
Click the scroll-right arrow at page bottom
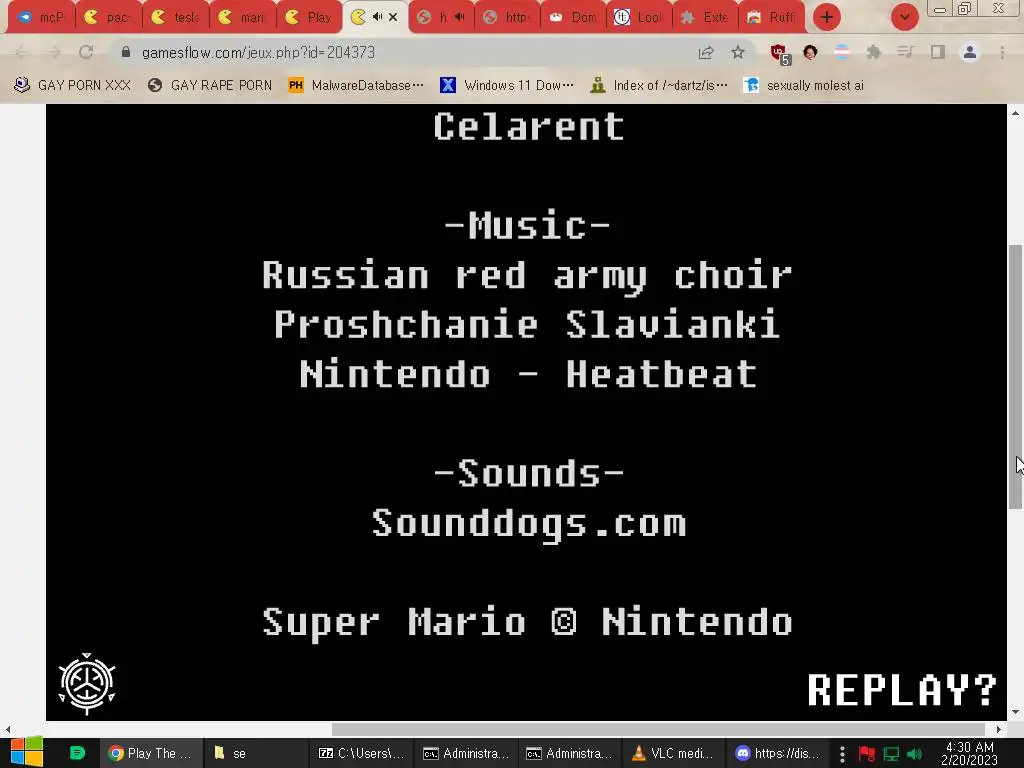tap(999, 729)
